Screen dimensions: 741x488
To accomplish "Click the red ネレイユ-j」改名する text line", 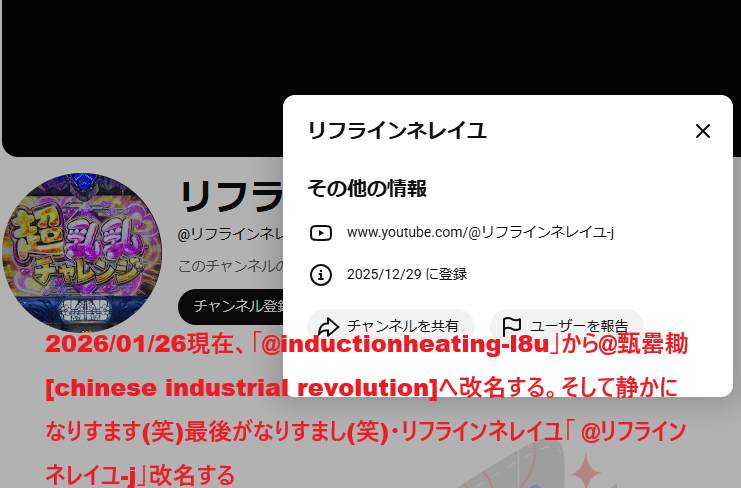I will 140,475.
